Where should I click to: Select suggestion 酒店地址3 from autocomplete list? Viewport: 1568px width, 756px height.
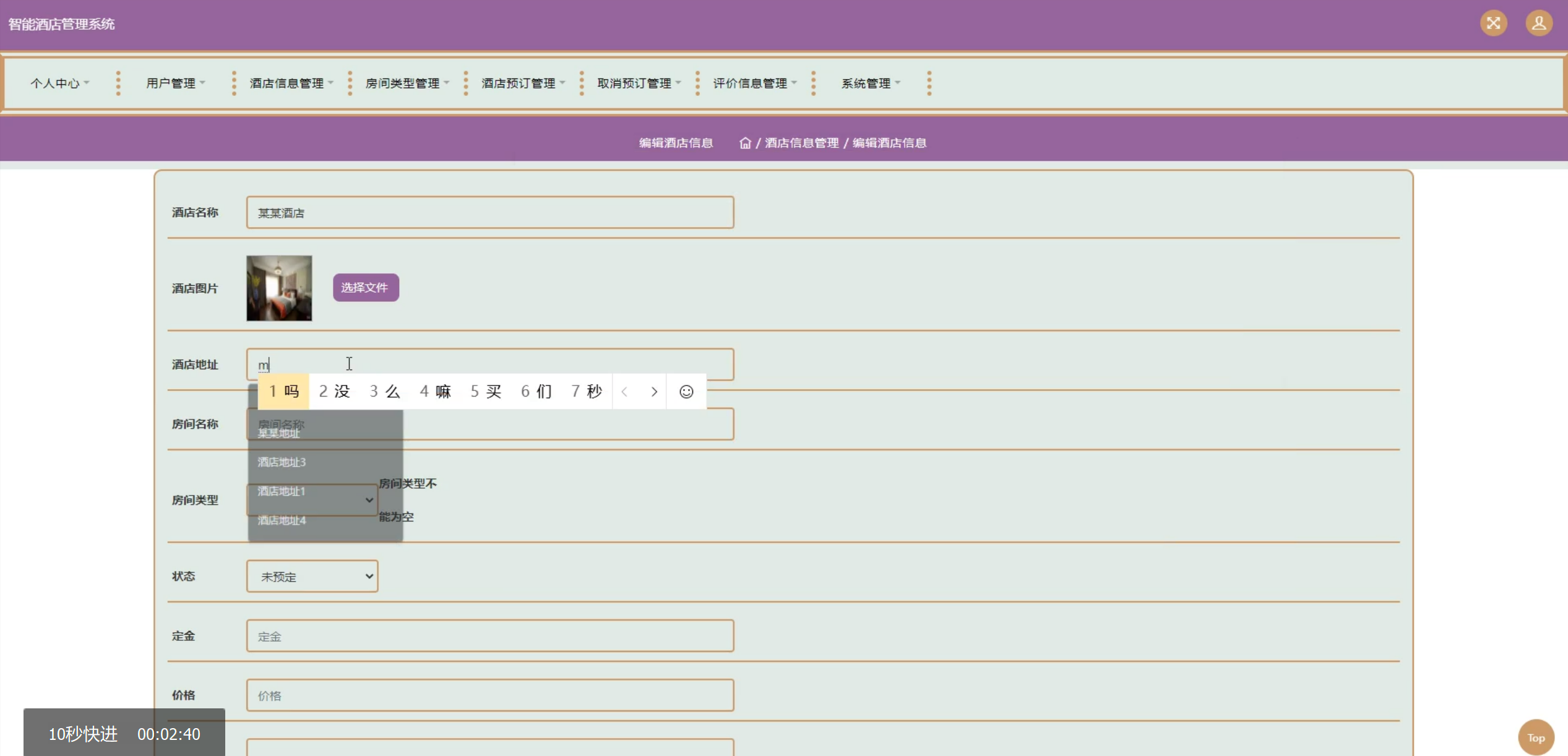[x=282, y=462]
